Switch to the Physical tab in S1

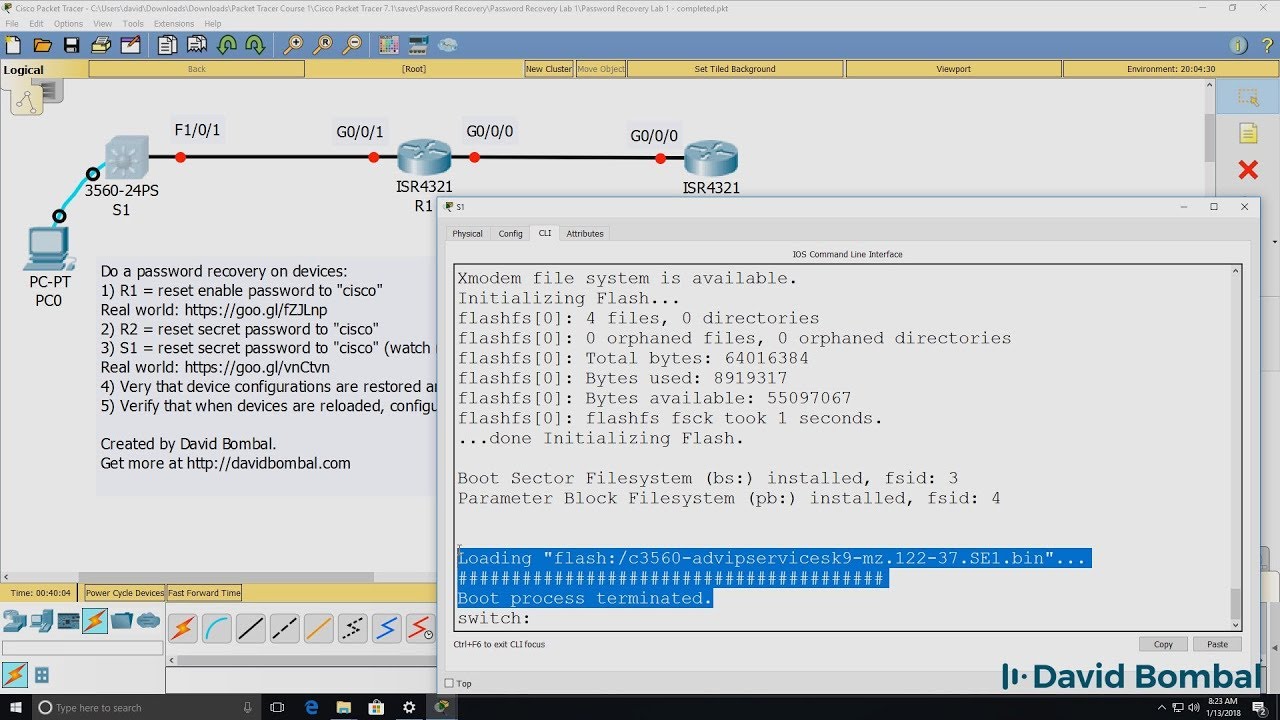click(467, 233)
